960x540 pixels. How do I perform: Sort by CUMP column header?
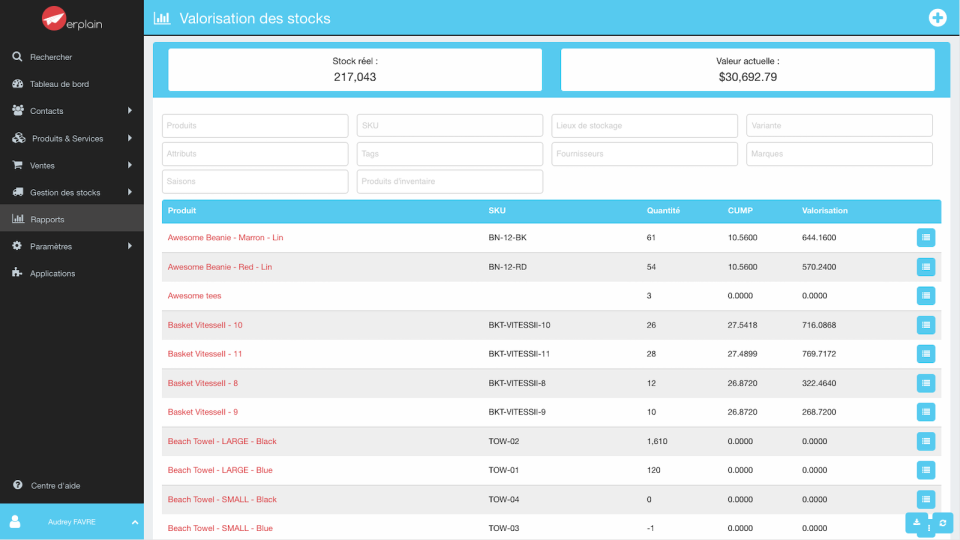tap(740, 211)
